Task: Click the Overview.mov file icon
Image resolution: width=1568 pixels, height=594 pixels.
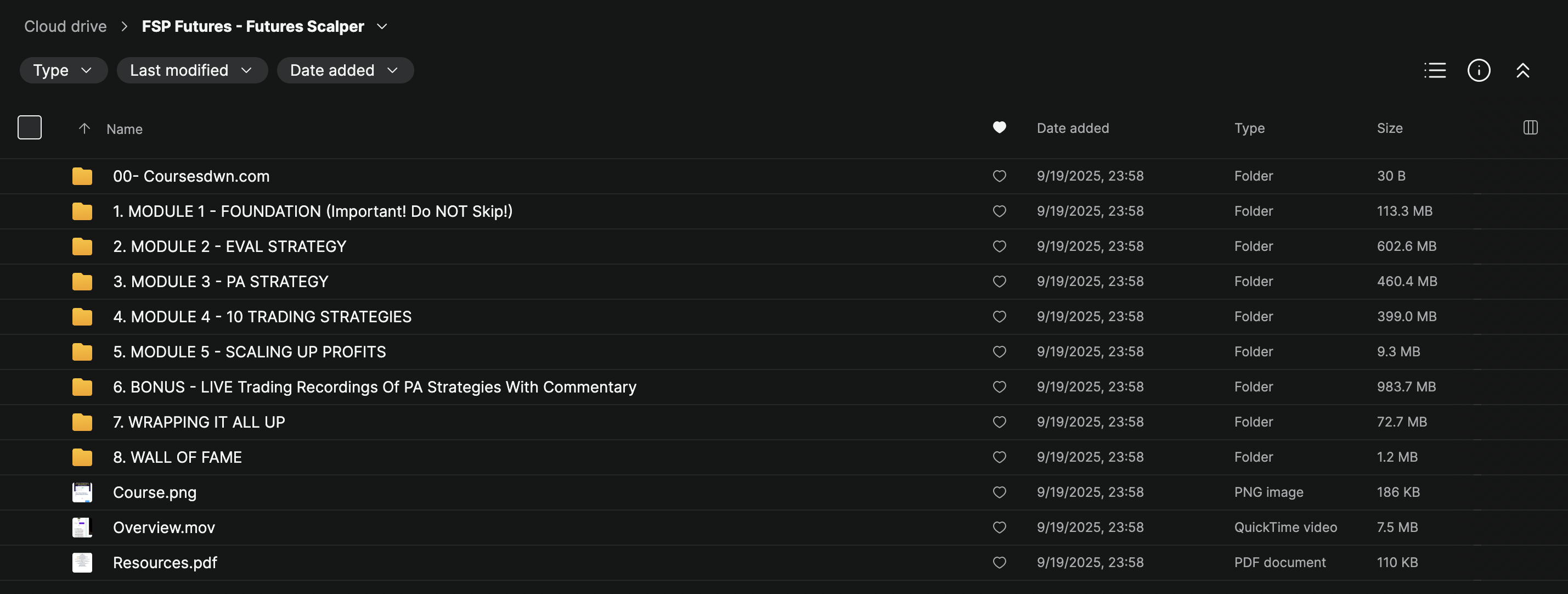Action: click(x=82, y=528)
